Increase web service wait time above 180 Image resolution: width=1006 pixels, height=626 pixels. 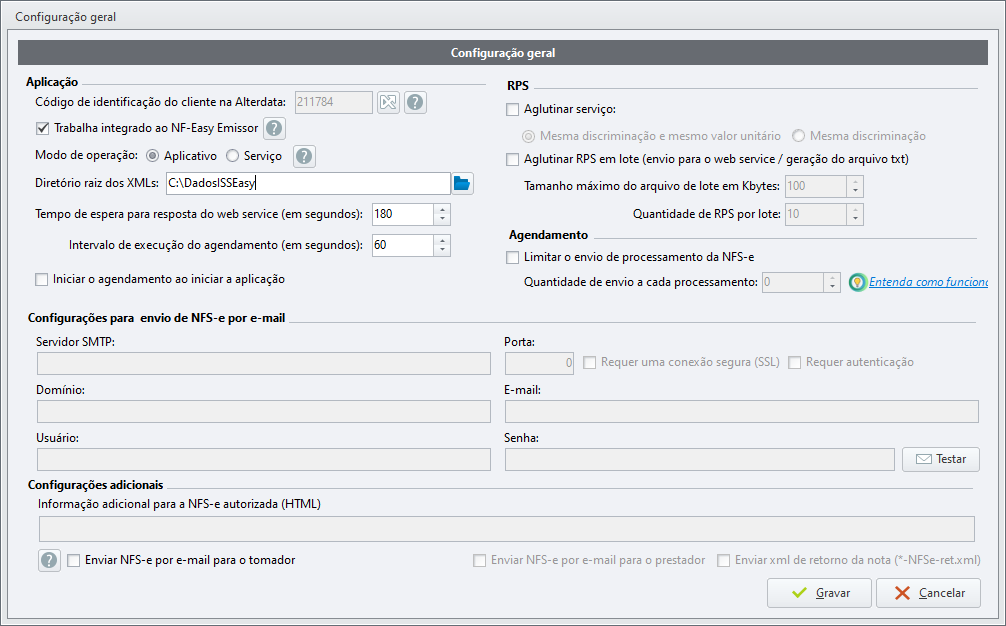pos(442,209)
